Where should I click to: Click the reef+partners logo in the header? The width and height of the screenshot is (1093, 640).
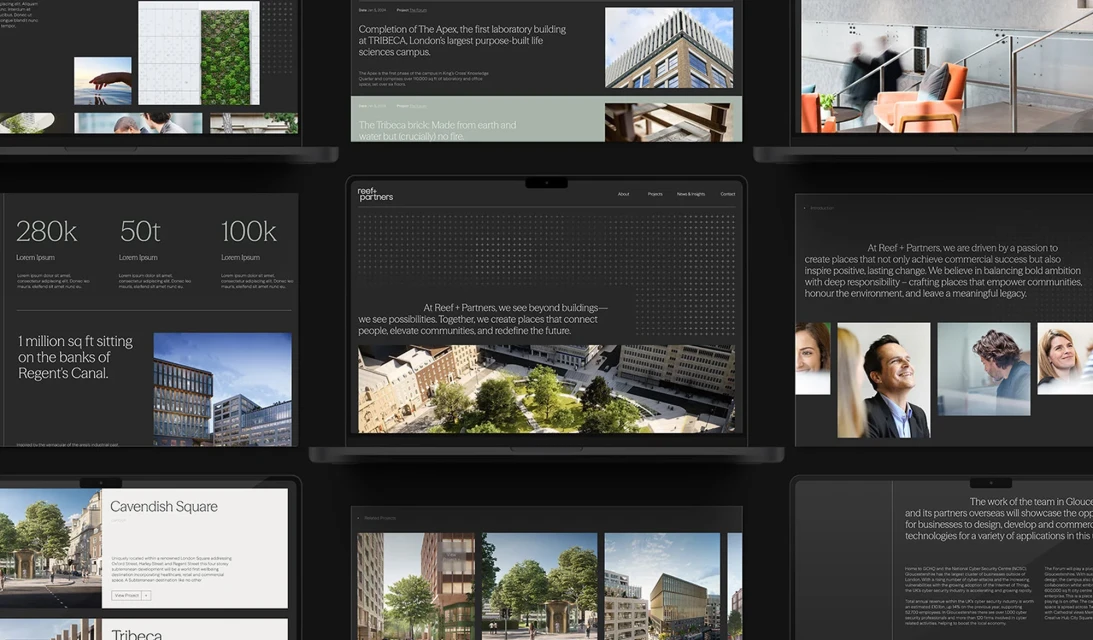[375, 195]
